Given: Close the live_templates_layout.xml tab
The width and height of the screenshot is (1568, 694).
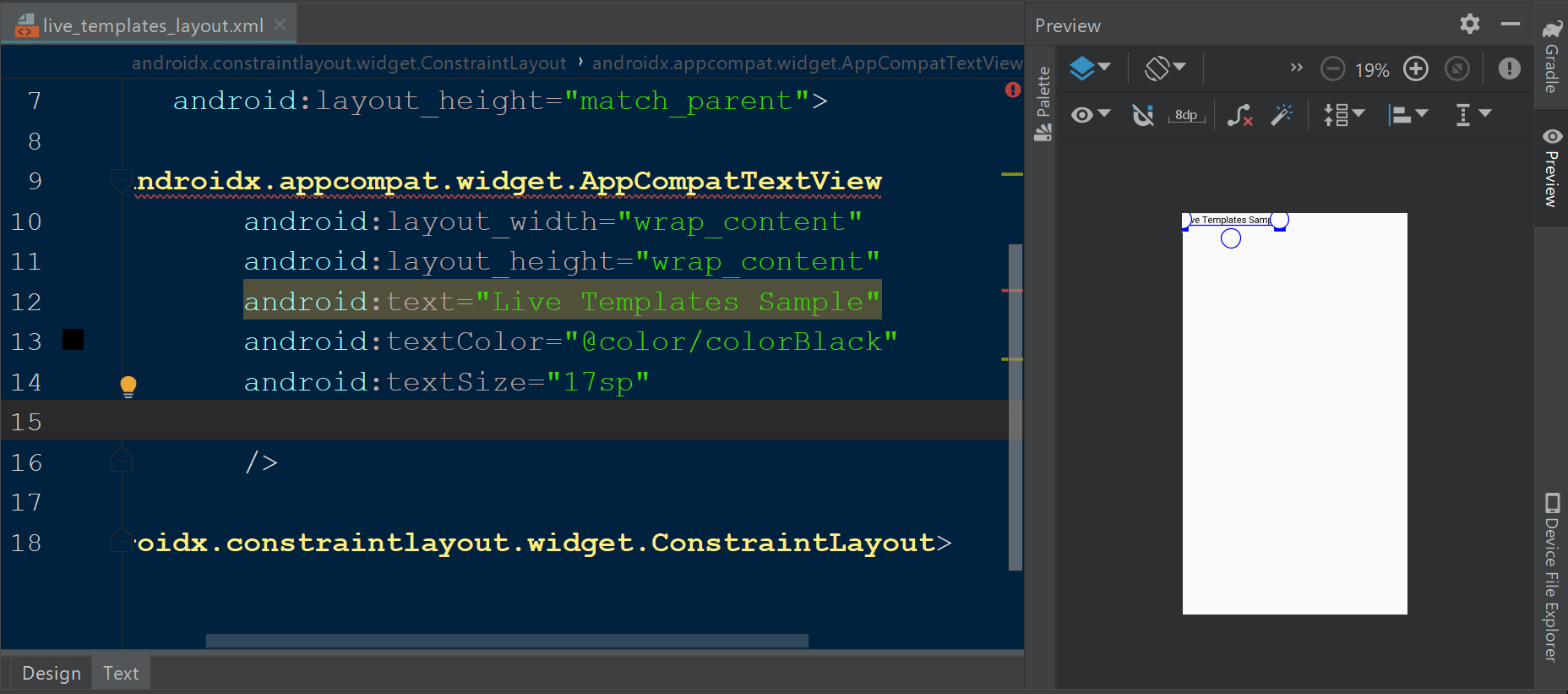Looking at the screenshot, I should pyautogui.click(x=280, y=25).
